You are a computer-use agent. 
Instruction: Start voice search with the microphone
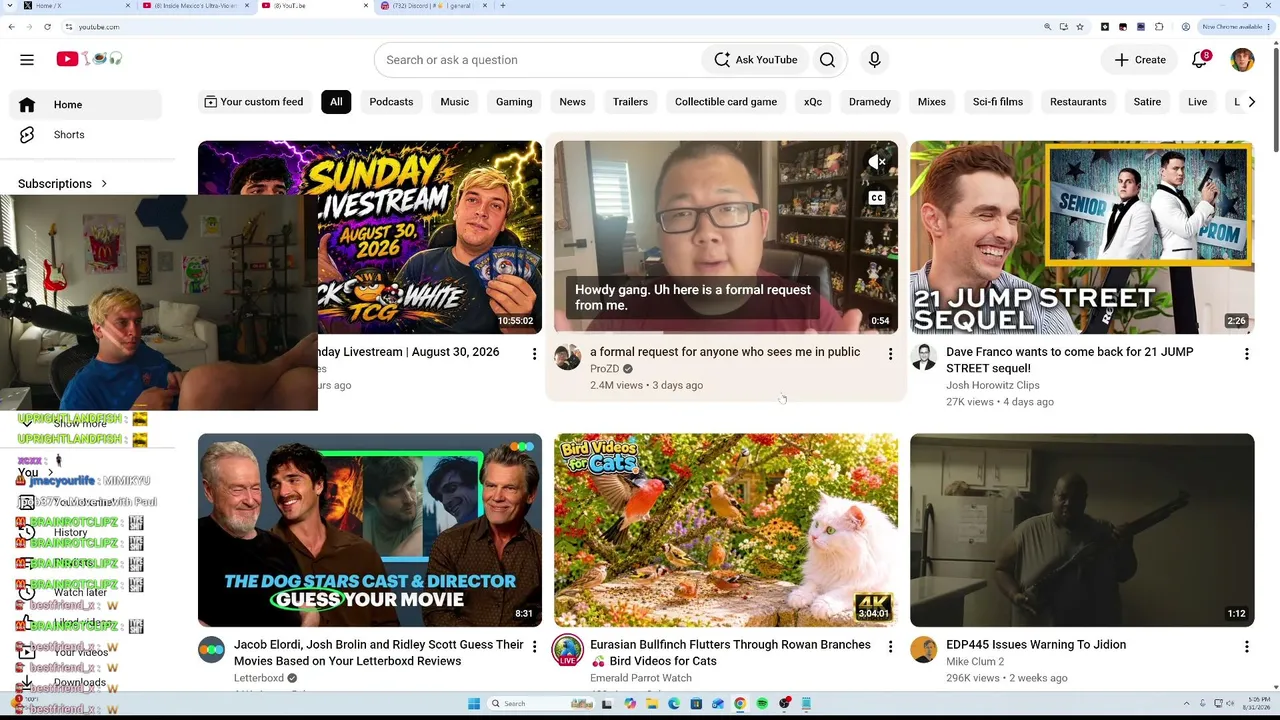(x=874, y=60)
